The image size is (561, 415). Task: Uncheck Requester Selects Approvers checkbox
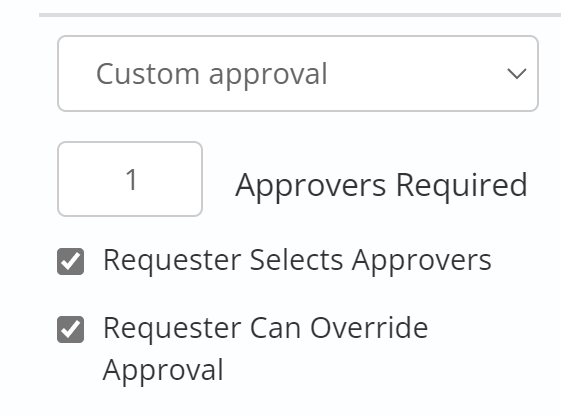click(70, 261)
